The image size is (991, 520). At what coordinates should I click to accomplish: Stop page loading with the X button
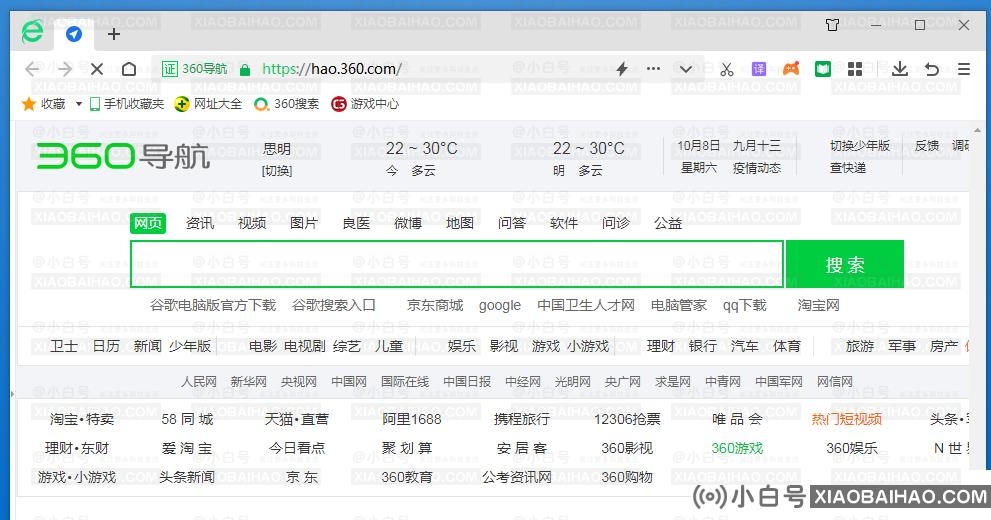pyautogui.click(x=97, y=69)
